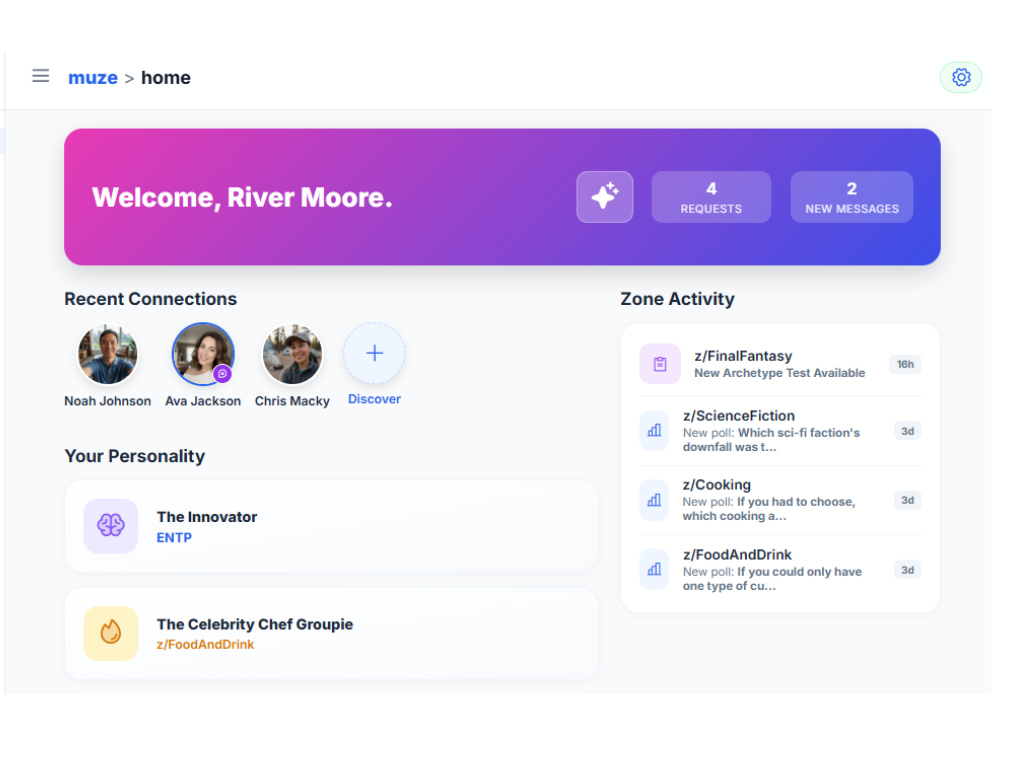View your 2 New Messages
The image size is (1010, 758).
(x=851, y=196)
